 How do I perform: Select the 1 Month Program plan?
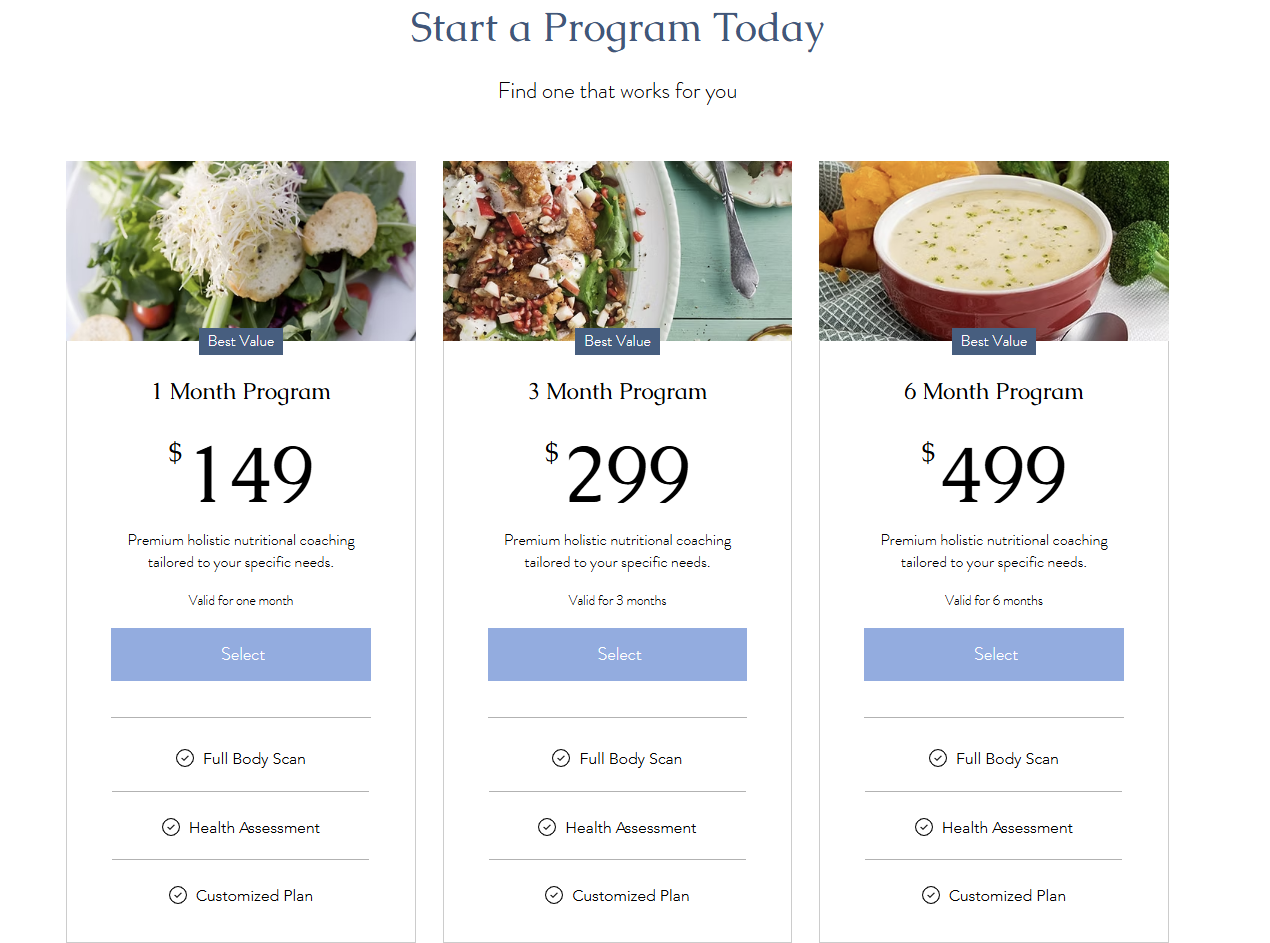click(241, 654)
